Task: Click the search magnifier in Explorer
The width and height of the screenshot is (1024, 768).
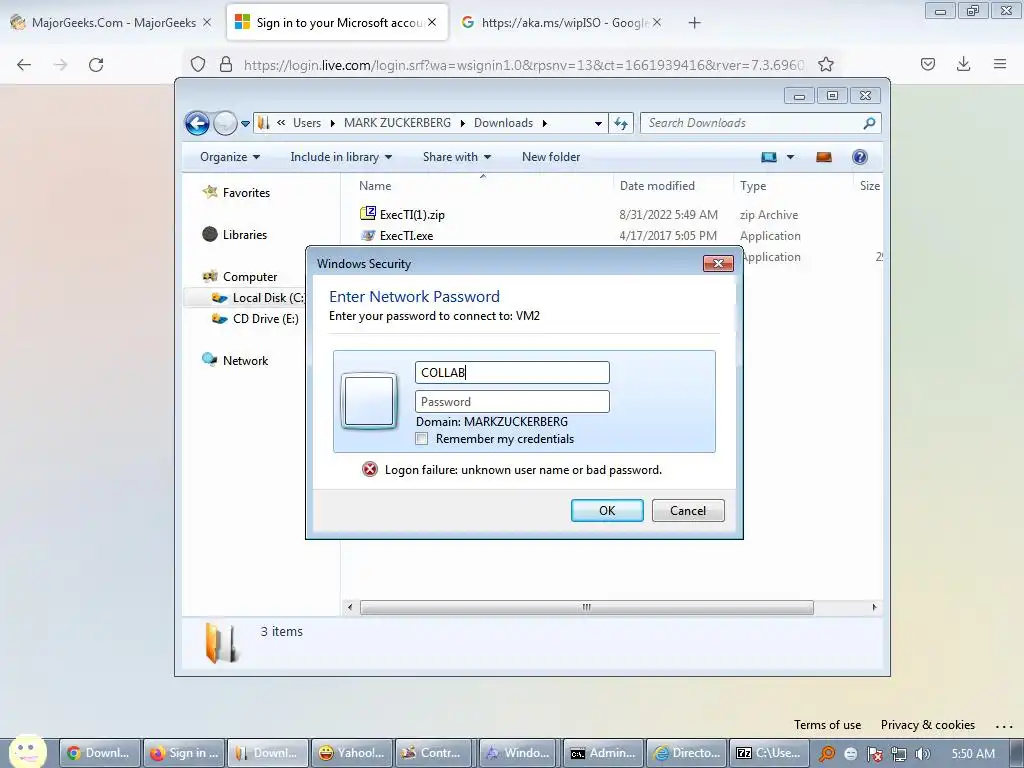Action: tap(869, 123)
